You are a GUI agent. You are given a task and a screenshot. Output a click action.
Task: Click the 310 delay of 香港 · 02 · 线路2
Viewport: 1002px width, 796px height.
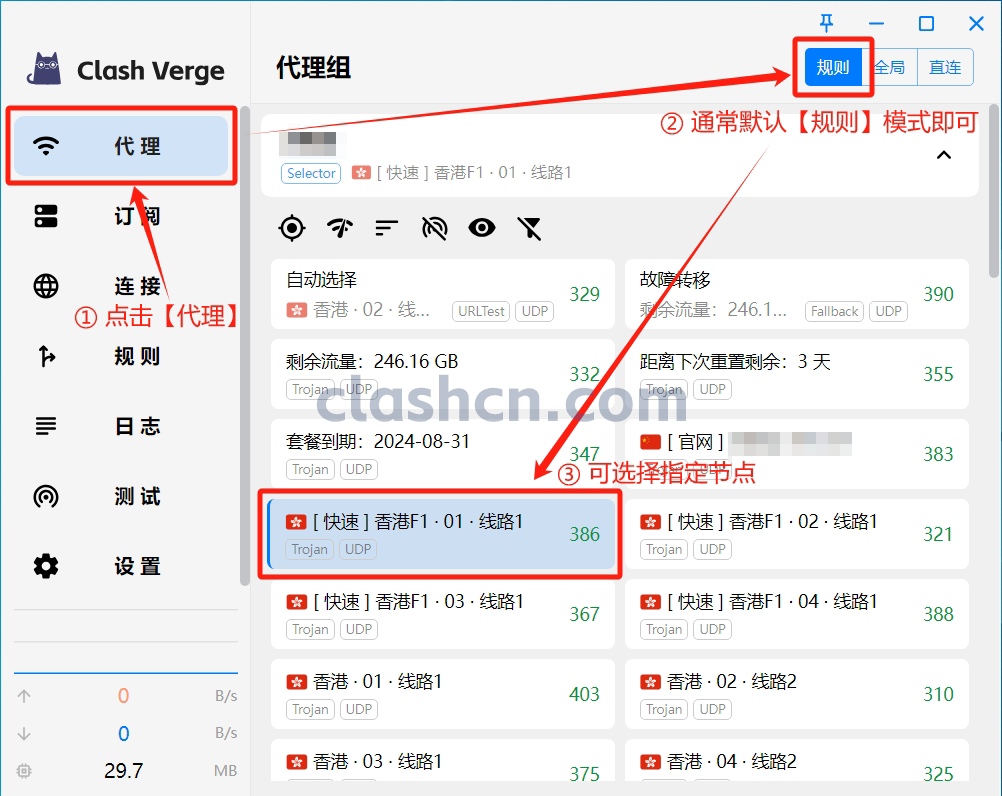point(939,694)
